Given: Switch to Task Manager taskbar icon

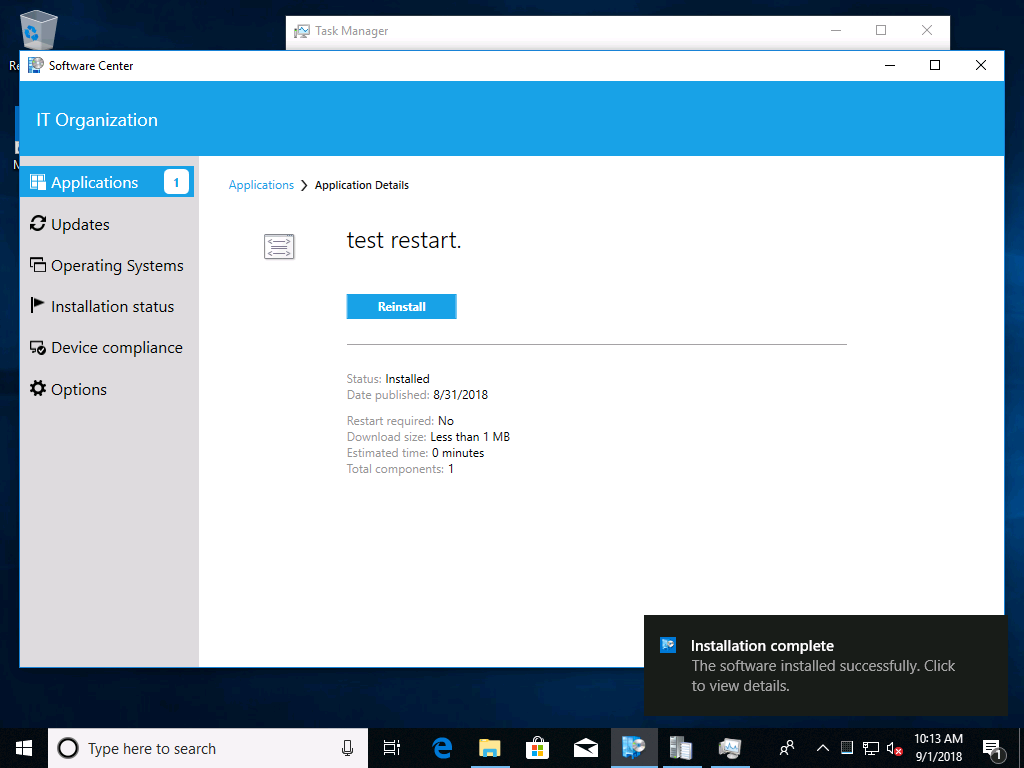Looking at the screenshot, I should point(729,748).
